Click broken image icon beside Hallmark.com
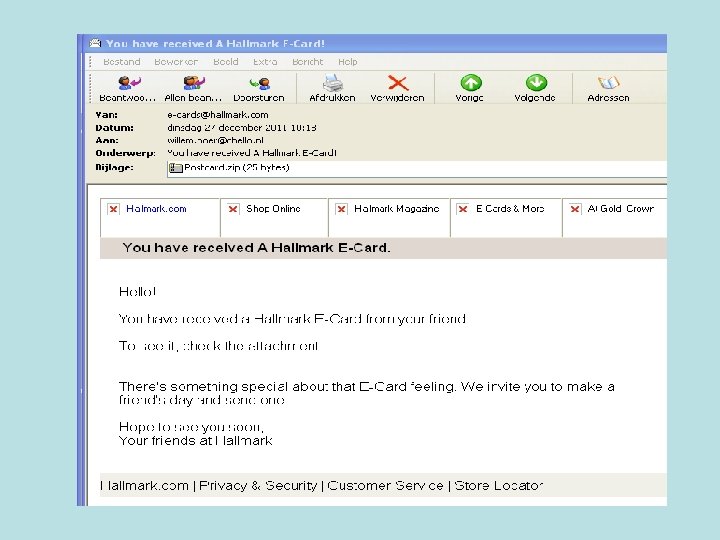 click(x=113, y=209)
